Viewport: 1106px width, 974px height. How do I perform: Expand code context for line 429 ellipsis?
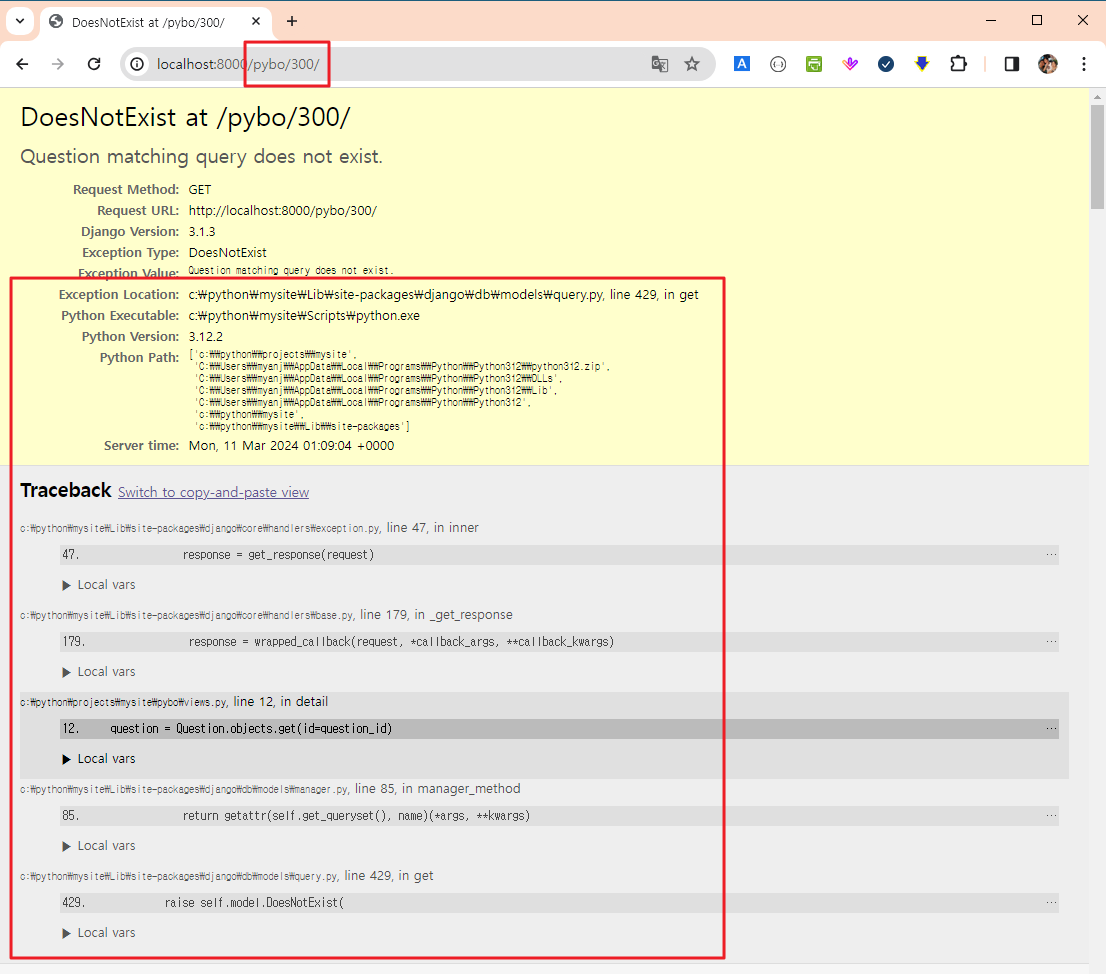(x=1051, y=903)
